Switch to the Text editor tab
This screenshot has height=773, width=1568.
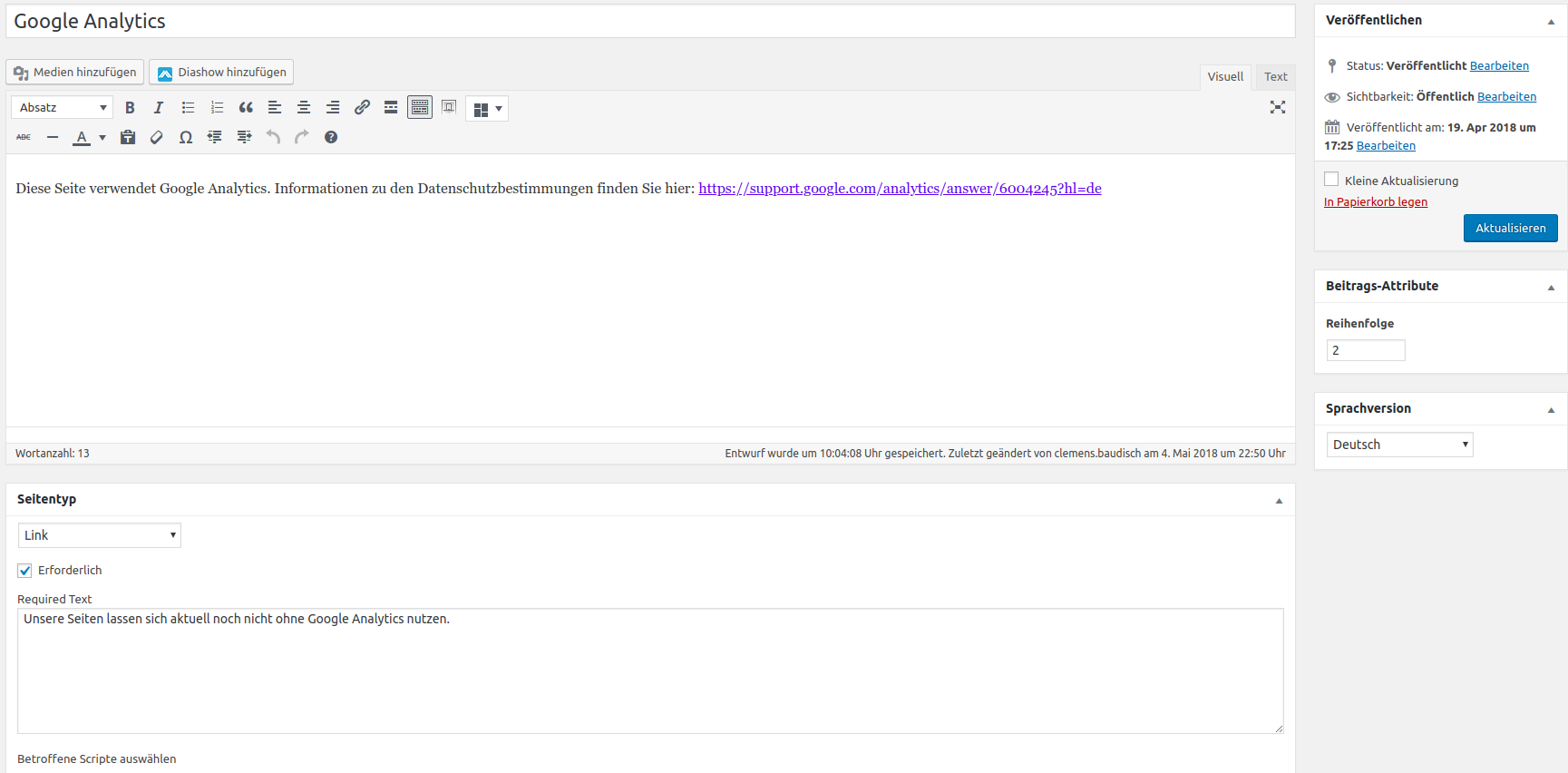1275,77
